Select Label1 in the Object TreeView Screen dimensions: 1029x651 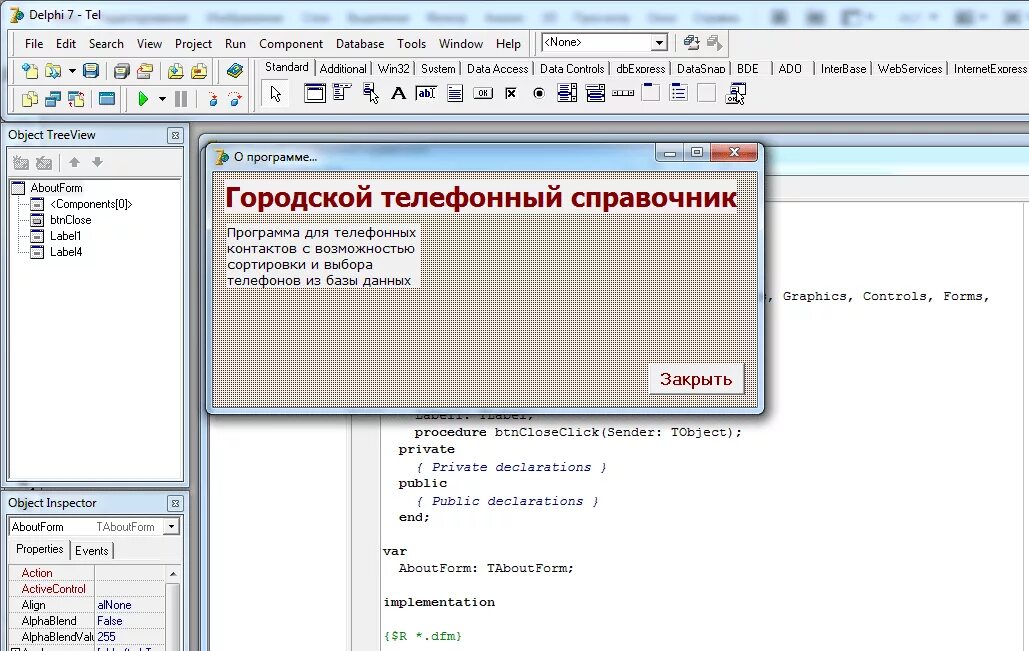coord(66,236)
